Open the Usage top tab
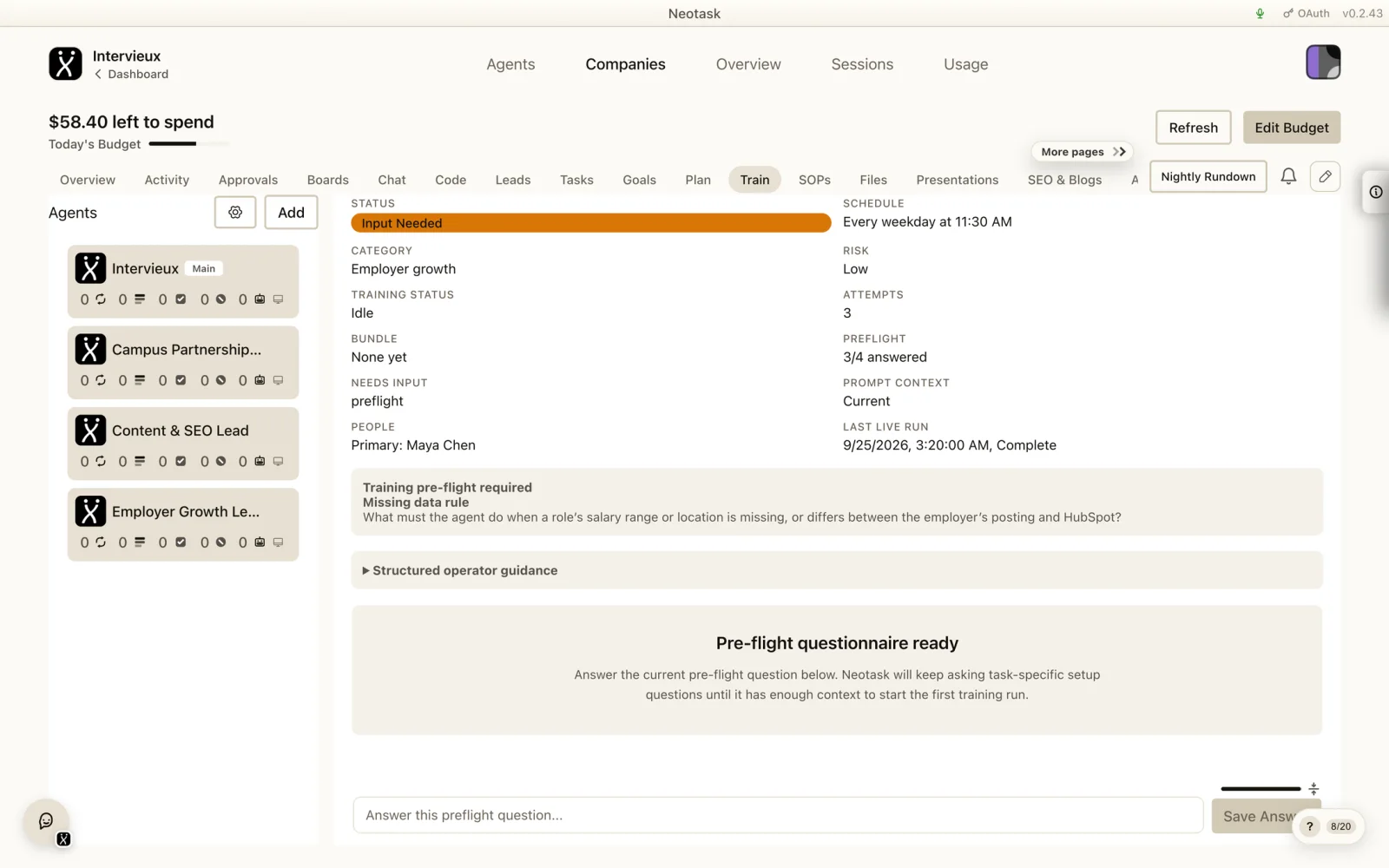 click(x=965, y=64)
